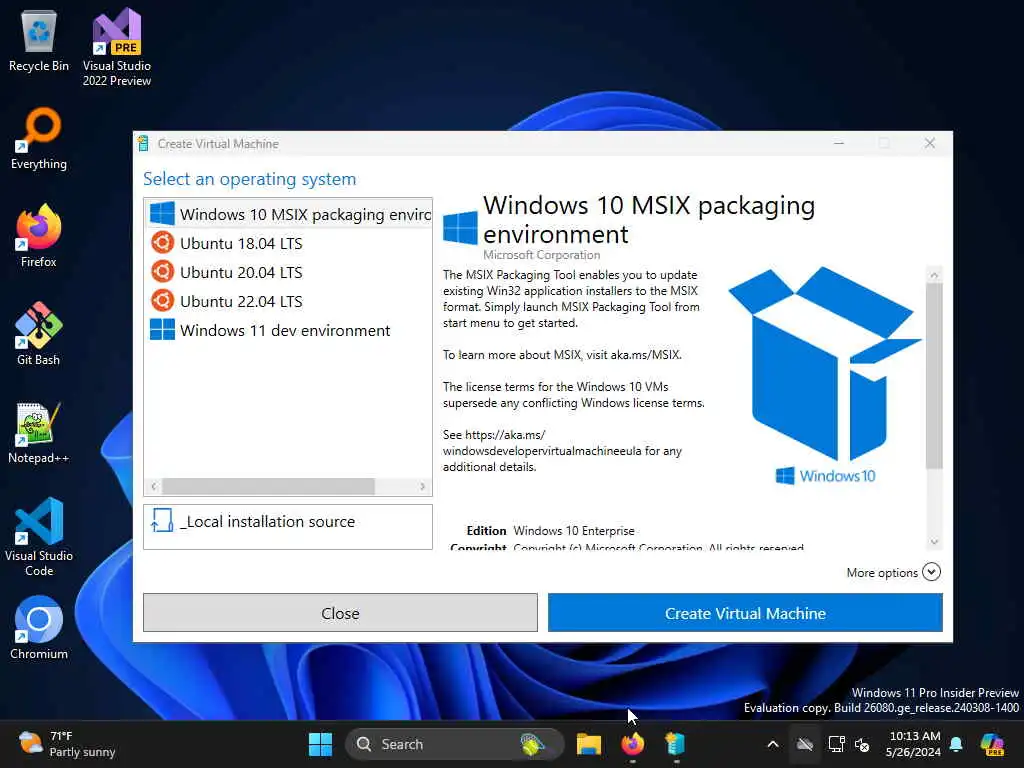This screenshot has width=1024, height=768.
Task: Show hidden system tray icons
Action: (773, 744)
